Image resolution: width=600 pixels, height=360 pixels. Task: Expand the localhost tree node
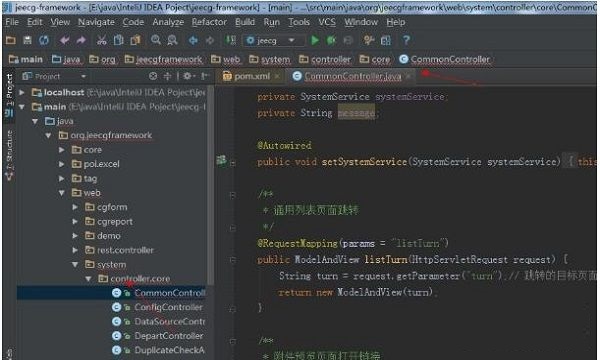tap(22, 92)
